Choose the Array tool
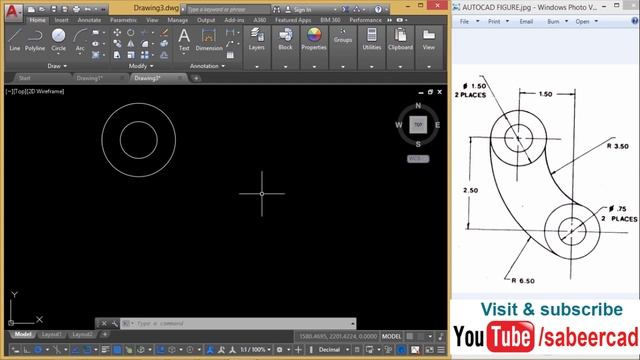 coord(145,55)
